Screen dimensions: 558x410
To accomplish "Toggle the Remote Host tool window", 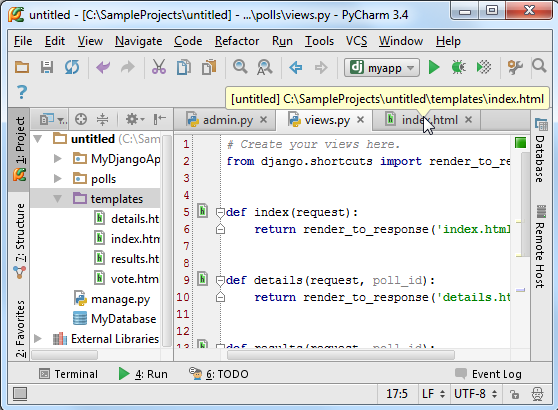I will (541, 246).
